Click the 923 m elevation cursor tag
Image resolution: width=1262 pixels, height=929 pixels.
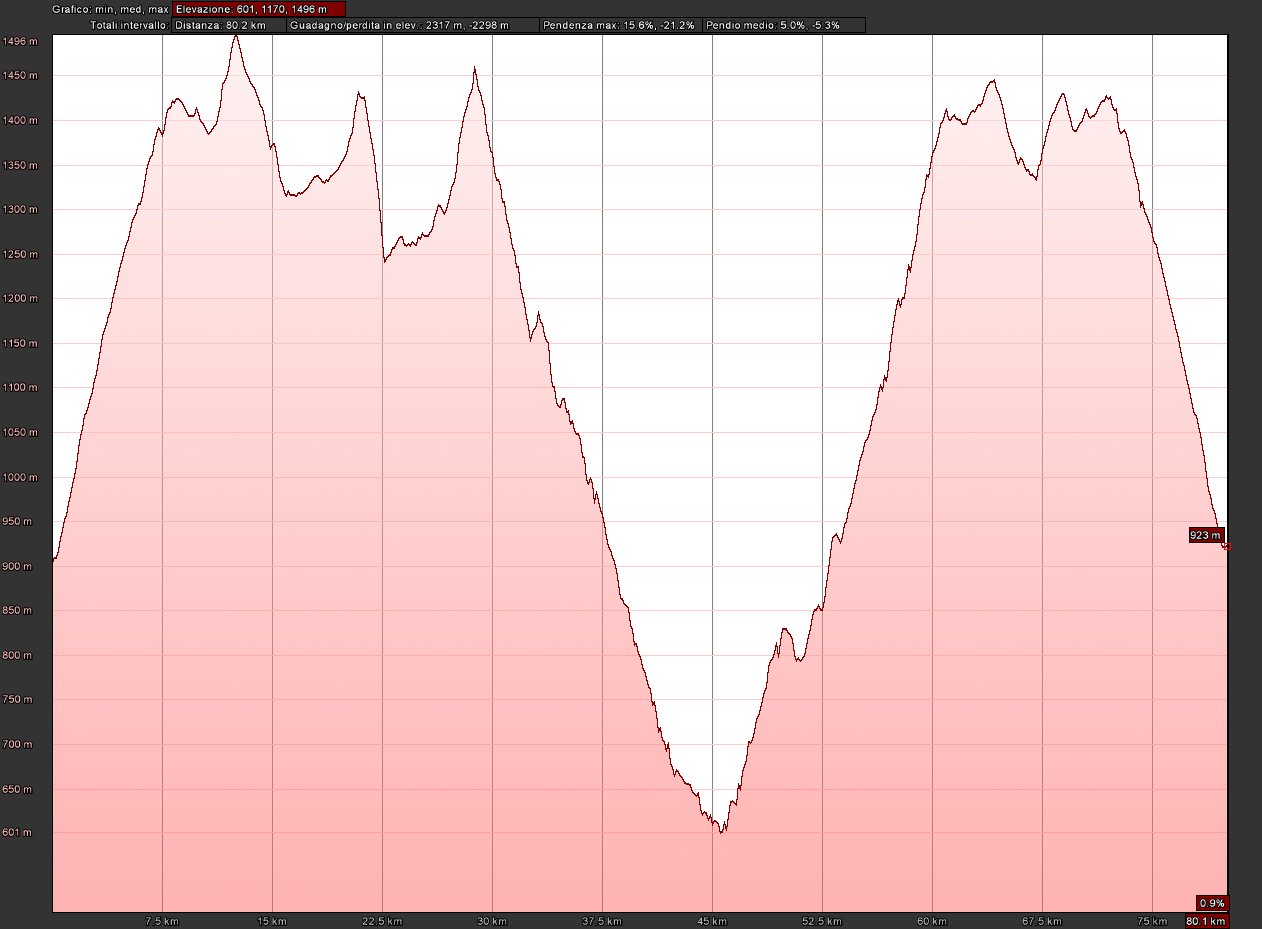[1205, 535]
